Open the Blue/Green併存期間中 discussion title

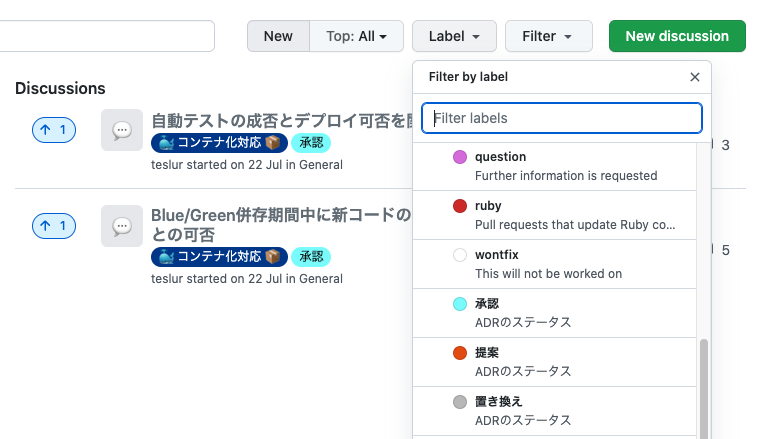click(280, 215)
